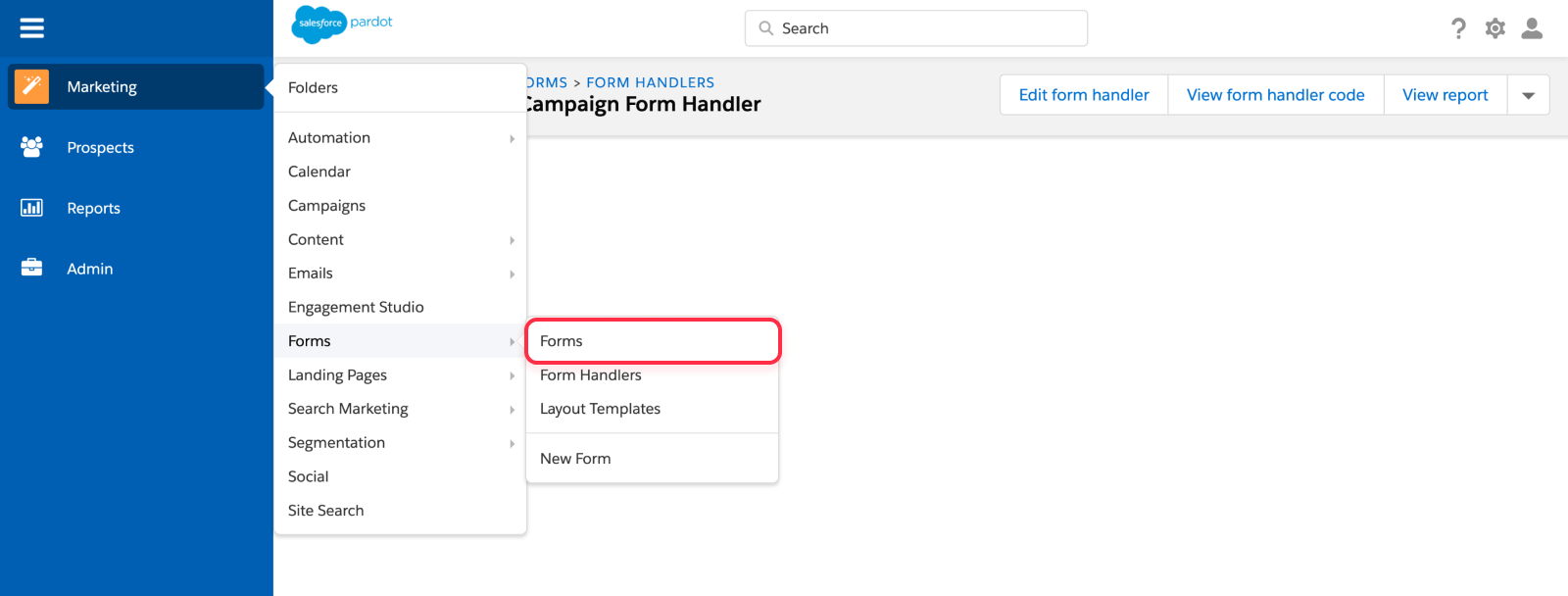This screenshot has height=596, width=1568.
Task: Select the Marketing paintbrush icon in sidebar
Action: point(30,86)
